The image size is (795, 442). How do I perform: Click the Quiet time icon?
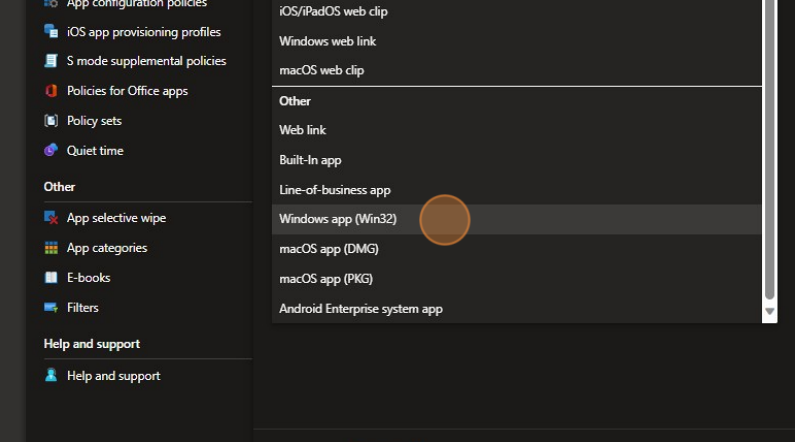tap(51, 151)
